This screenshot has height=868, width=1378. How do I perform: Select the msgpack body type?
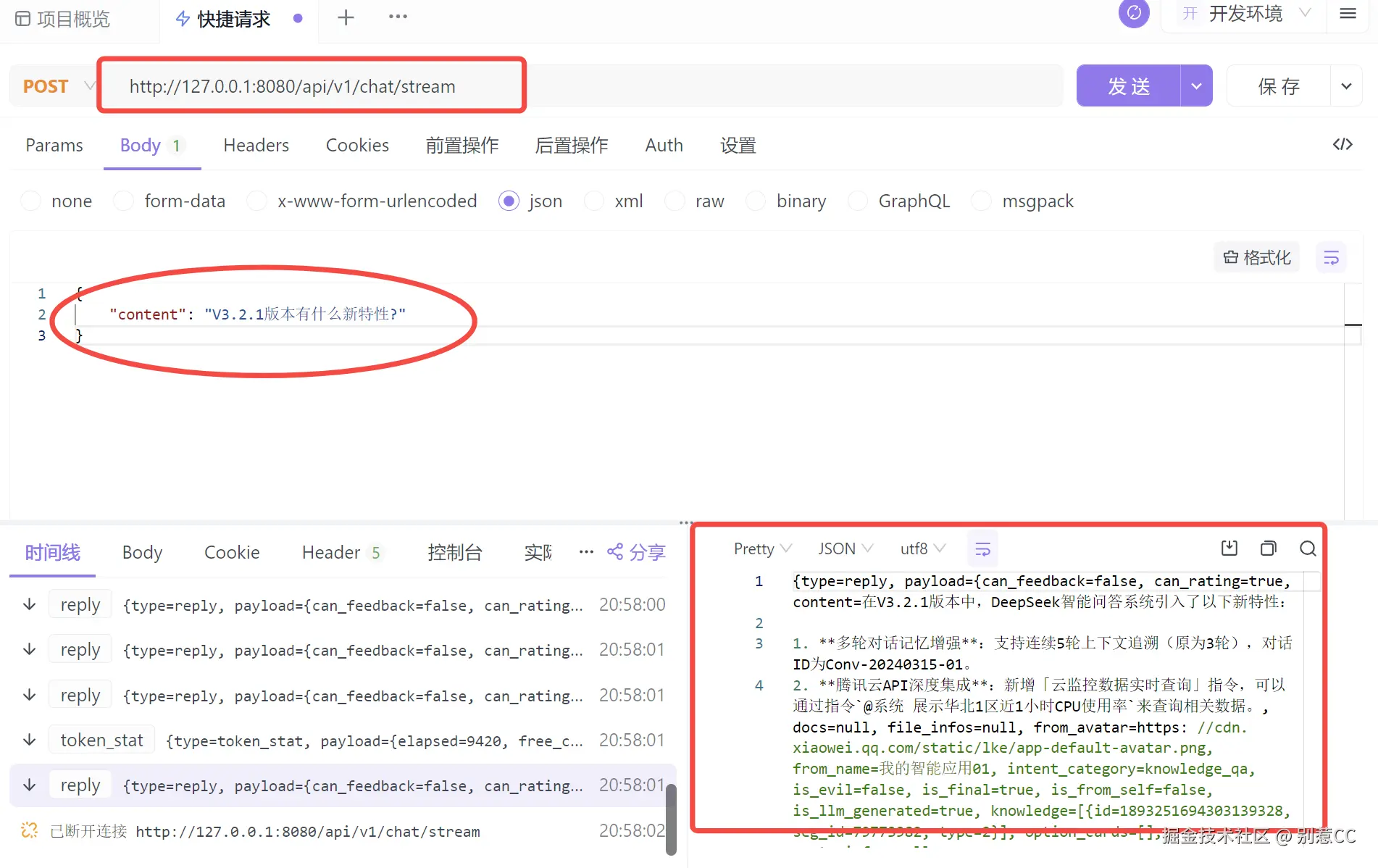click(x=982, y=201)
